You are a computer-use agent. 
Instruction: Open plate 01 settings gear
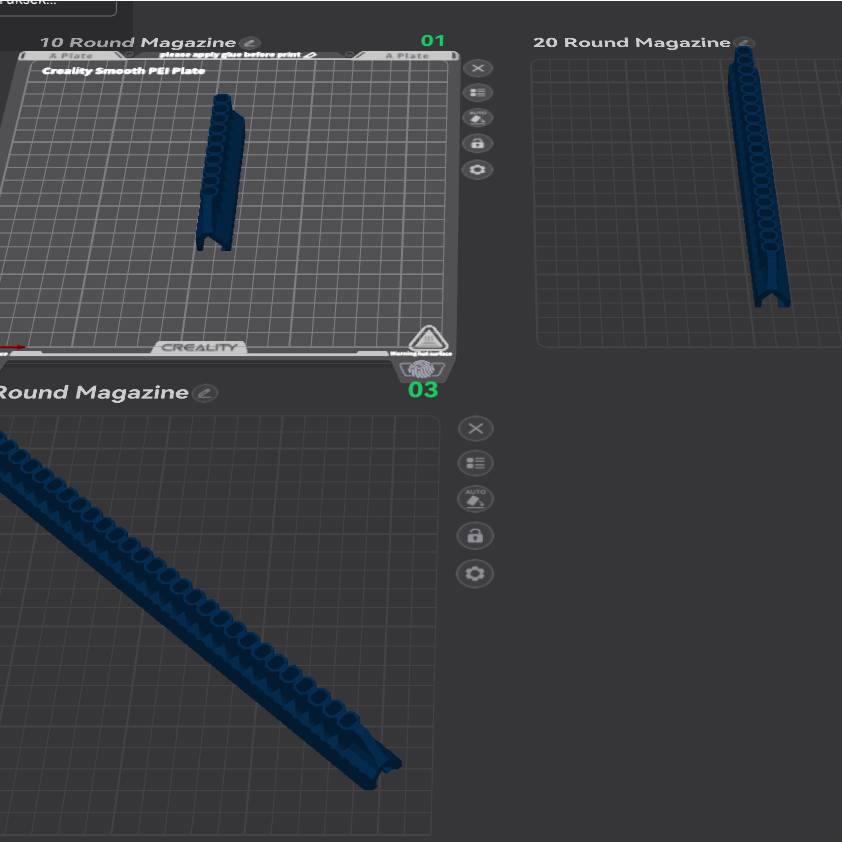pos(478,170)
